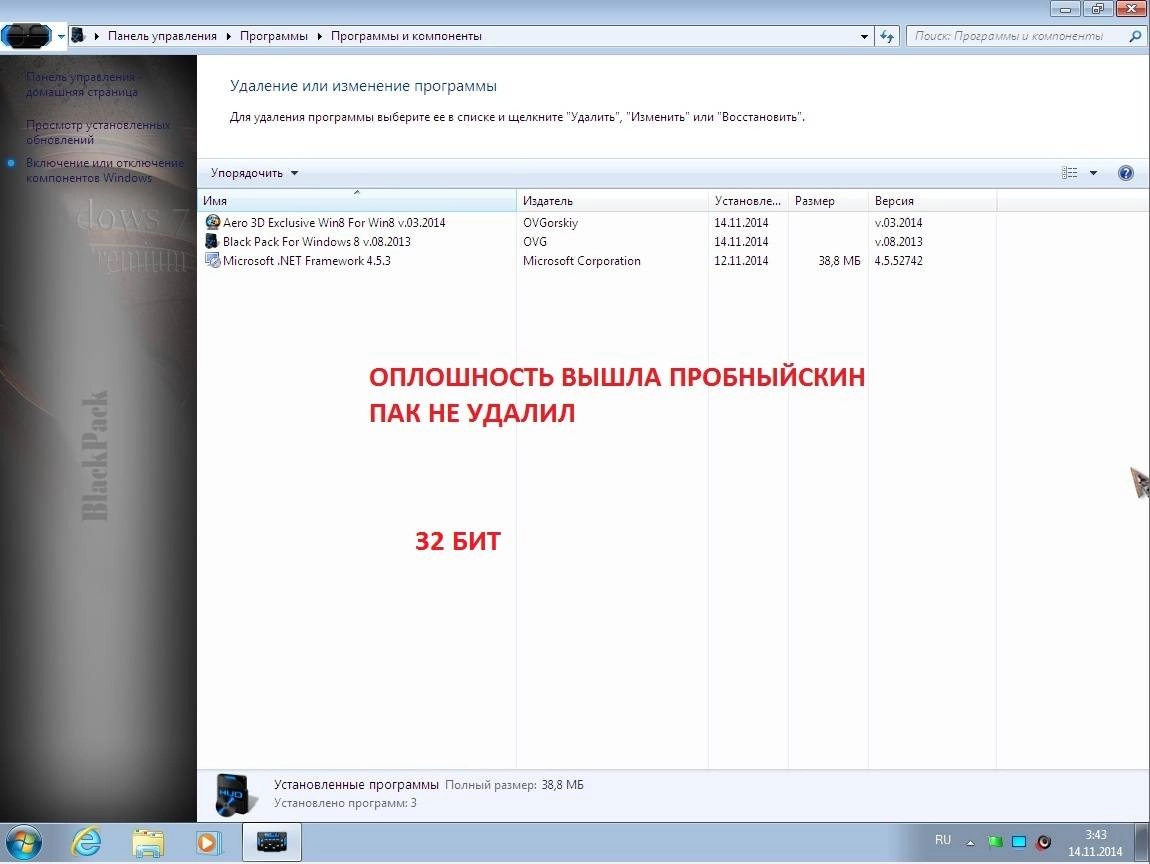The width and height of the screenshot is (1150, 864).
Task: Click the 'RU' language indicator
Action: tap(943, 841)
